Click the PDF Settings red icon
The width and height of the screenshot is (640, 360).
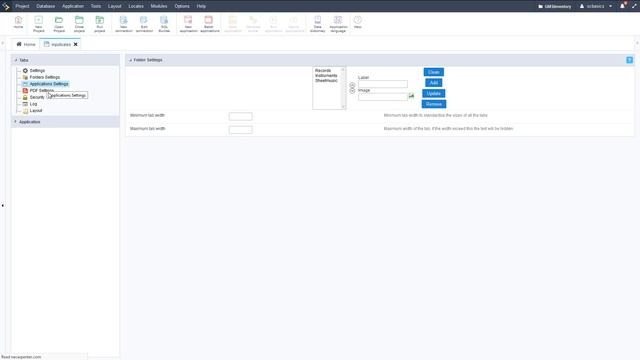point(25,91)
